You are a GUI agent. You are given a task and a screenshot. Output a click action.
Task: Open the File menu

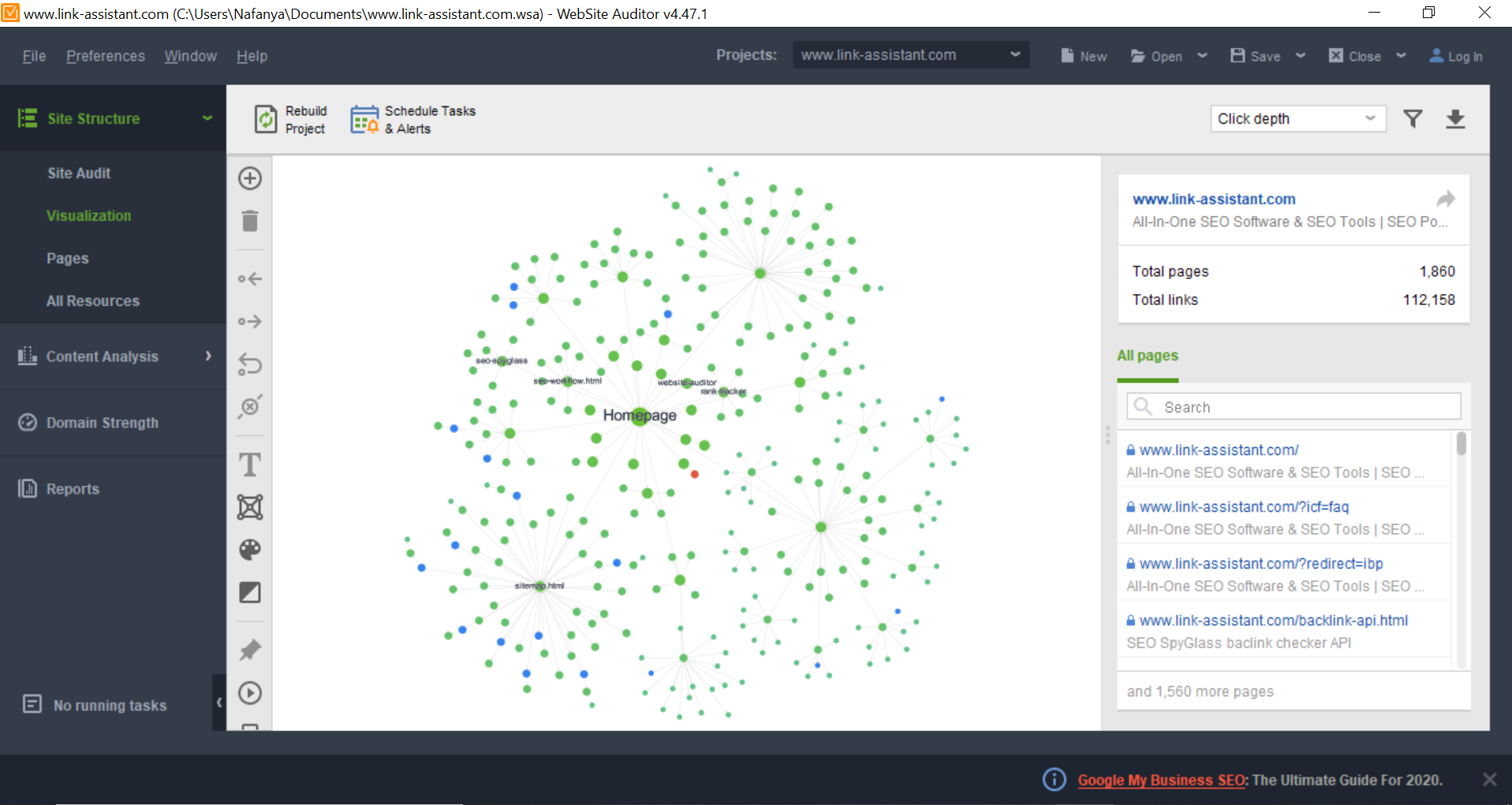34,56
